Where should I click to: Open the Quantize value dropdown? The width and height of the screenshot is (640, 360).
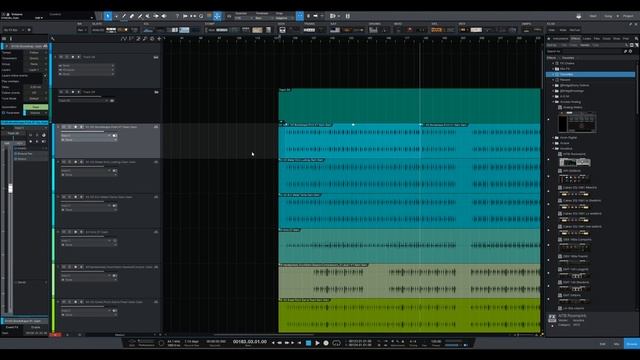click(x=243, y=18)
